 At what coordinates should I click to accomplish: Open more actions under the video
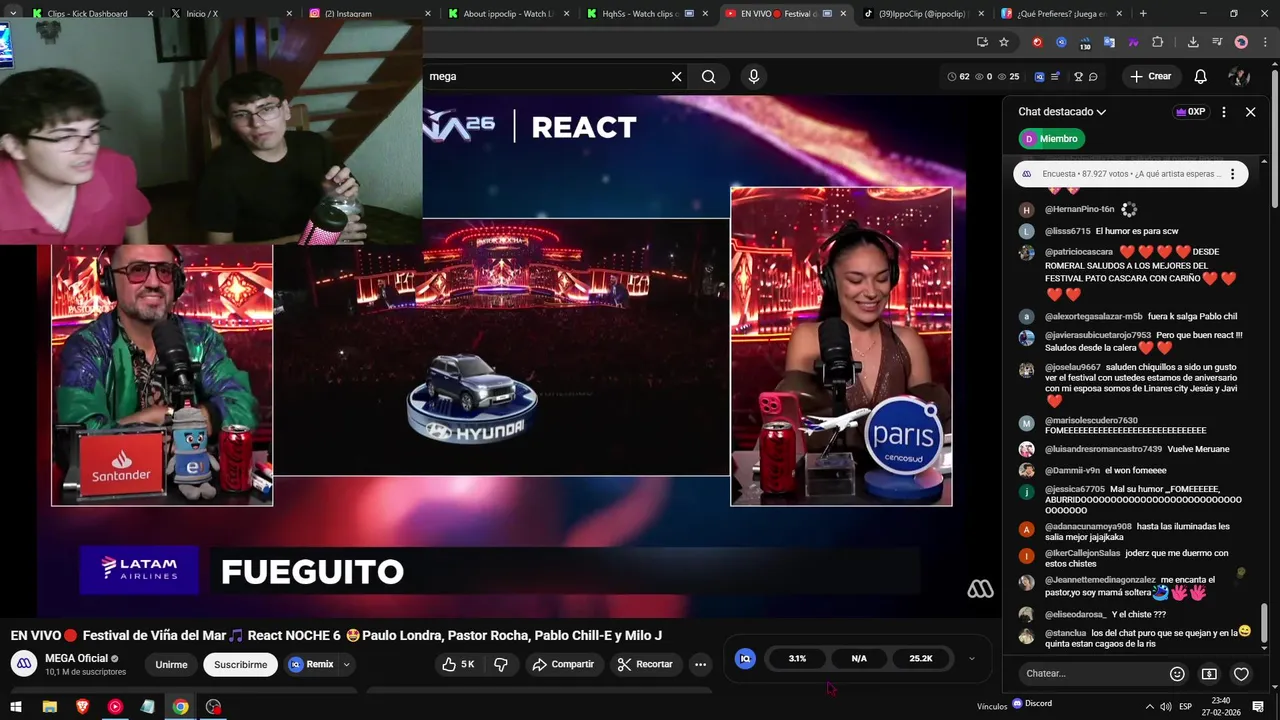700,664
